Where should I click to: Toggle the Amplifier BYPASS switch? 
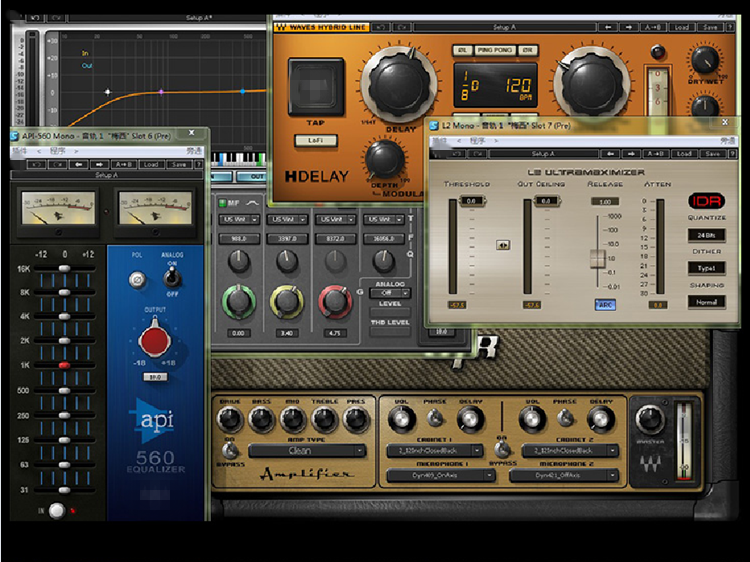pos(230,451)
